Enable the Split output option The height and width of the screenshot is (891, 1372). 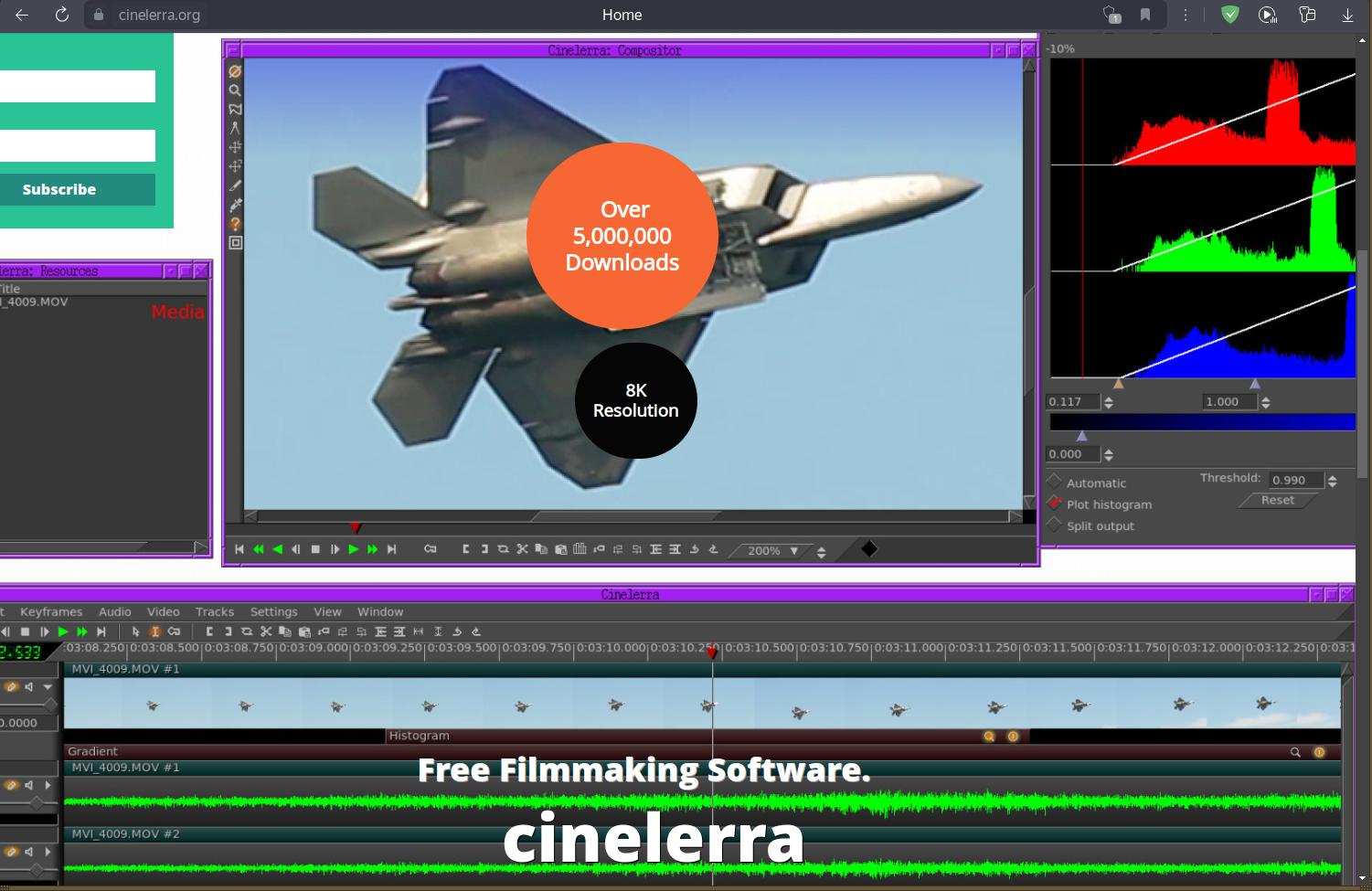tap(1055, 525)
